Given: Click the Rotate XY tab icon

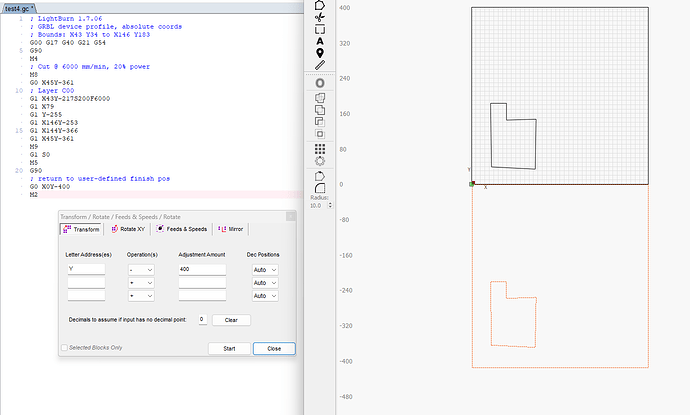Looking at the screenshot, I should click(114, 229).
